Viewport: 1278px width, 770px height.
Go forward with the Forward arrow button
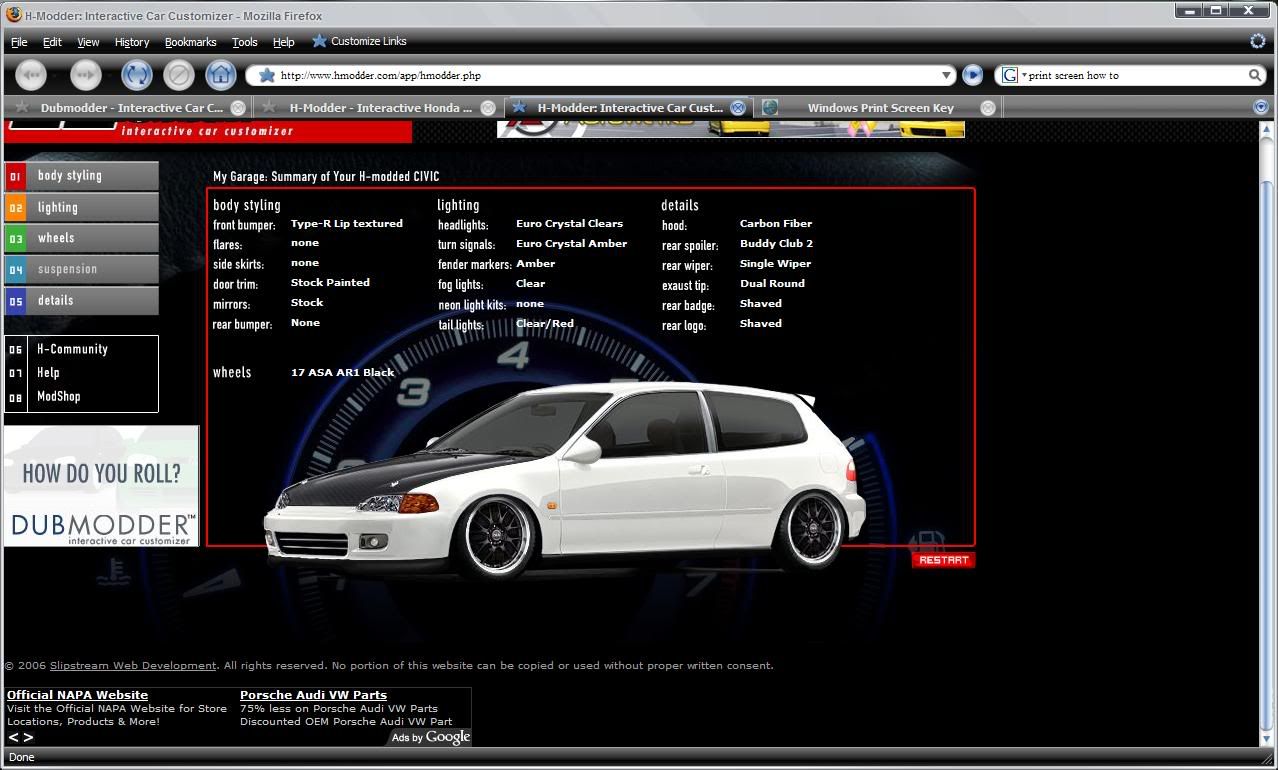[x=86, y=75]
